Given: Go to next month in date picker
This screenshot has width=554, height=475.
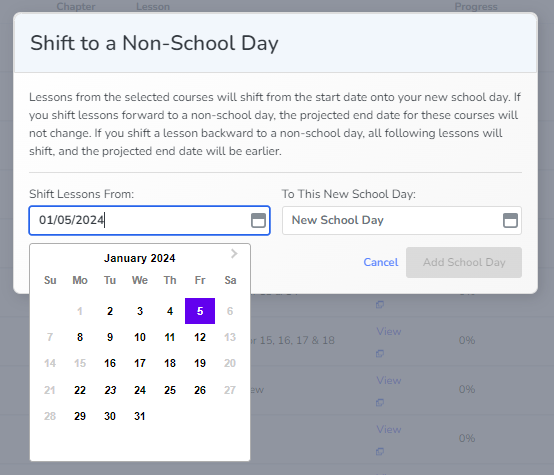Looking at the screenshot, I should point(234,253).
